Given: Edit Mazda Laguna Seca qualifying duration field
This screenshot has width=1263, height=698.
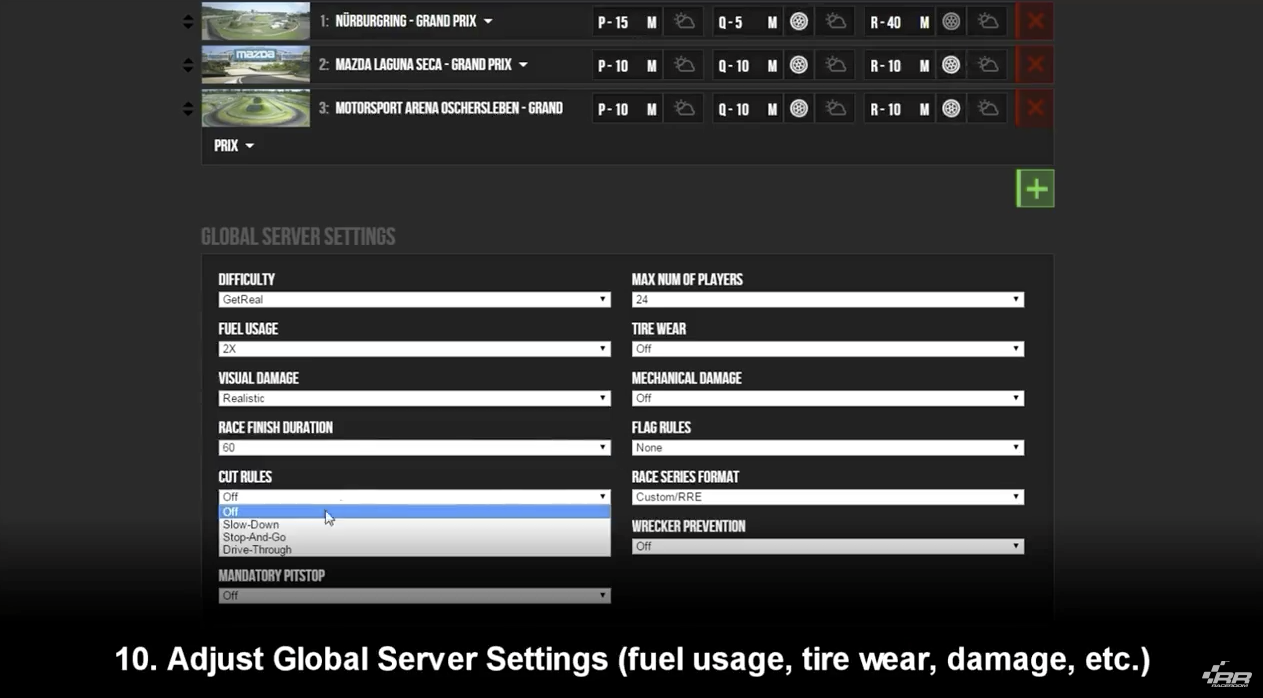Looking at the screenshot, I should [747, 66].
